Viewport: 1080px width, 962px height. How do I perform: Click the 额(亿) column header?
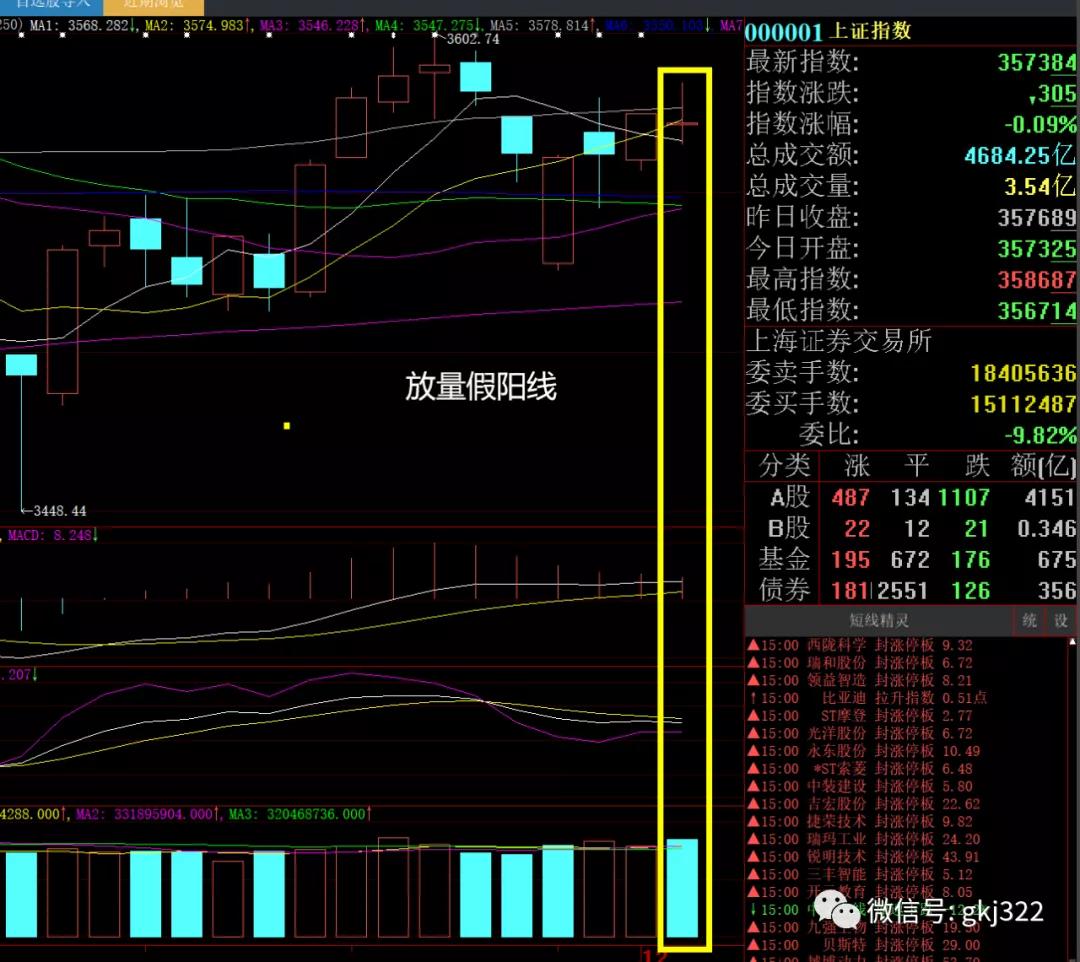point(1043,466)
